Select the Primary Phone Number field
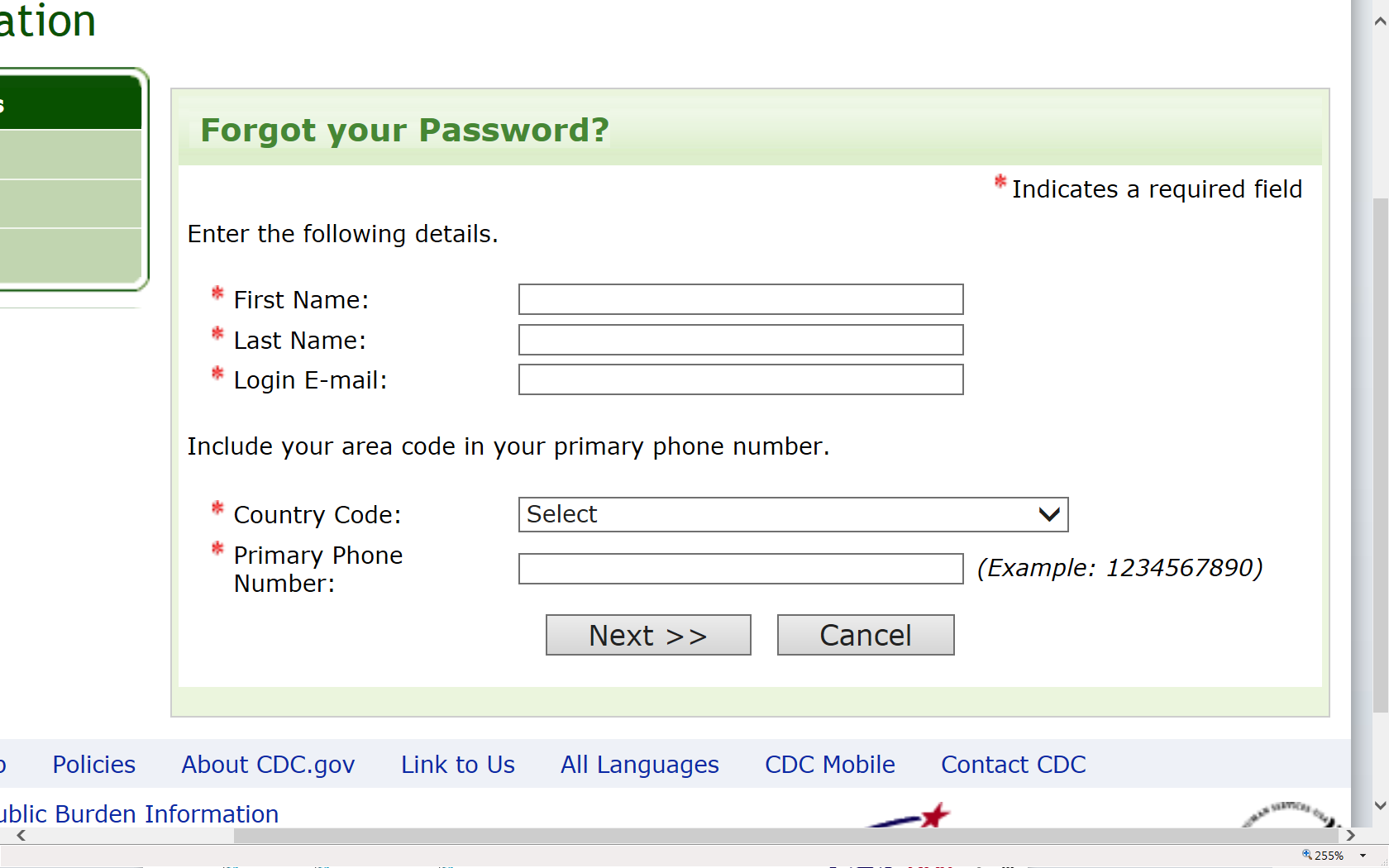 coord(740,569)
